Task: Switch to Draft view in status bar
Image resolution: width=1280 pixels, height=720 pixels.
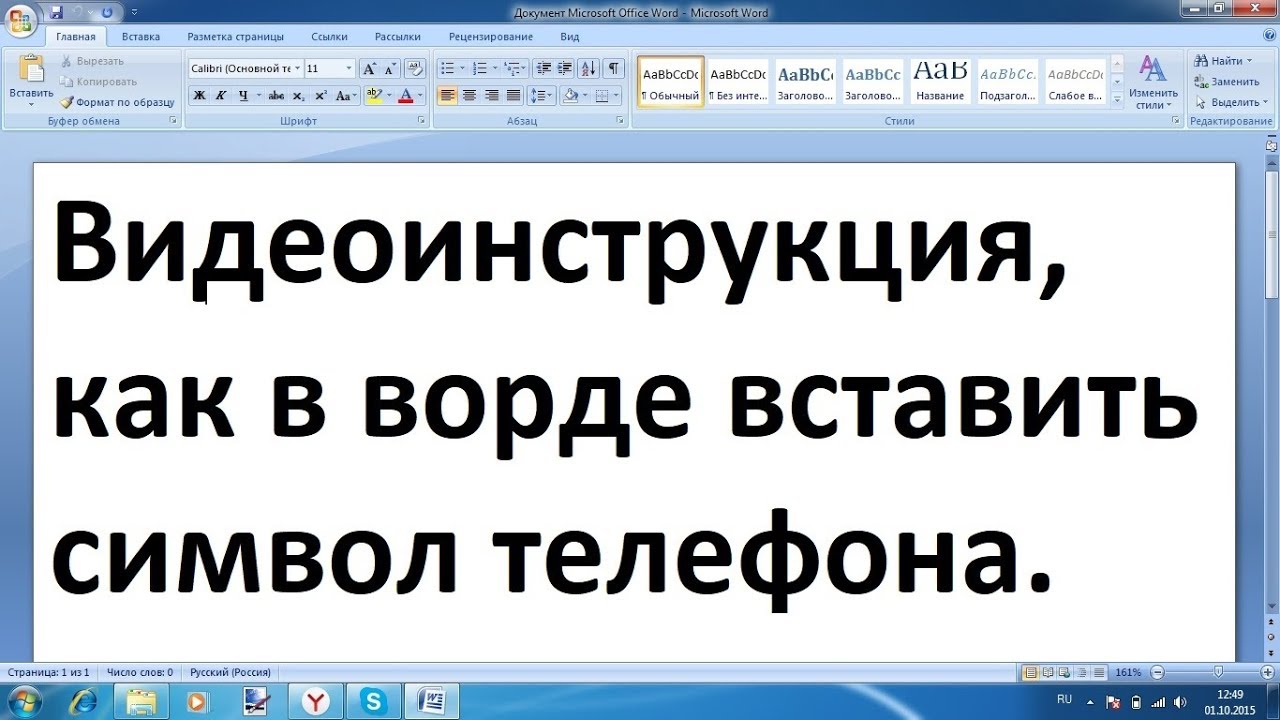Action: pos(1100,673)
